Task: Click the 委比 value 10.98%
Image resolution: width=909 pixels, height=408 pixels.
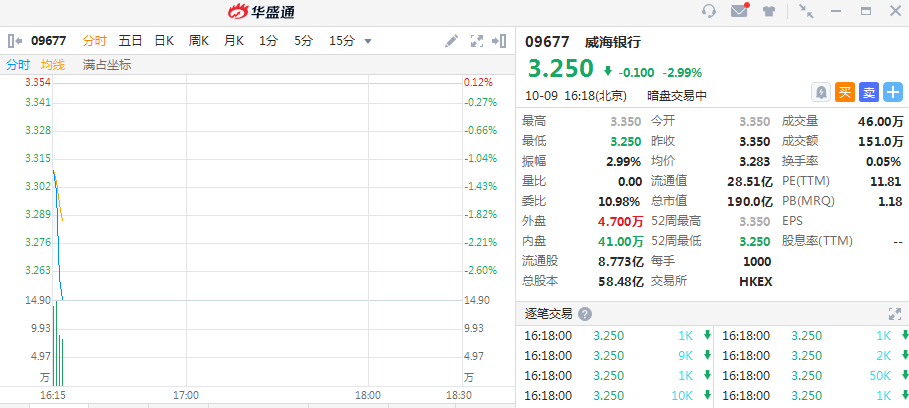Action: tap(619, 202)
